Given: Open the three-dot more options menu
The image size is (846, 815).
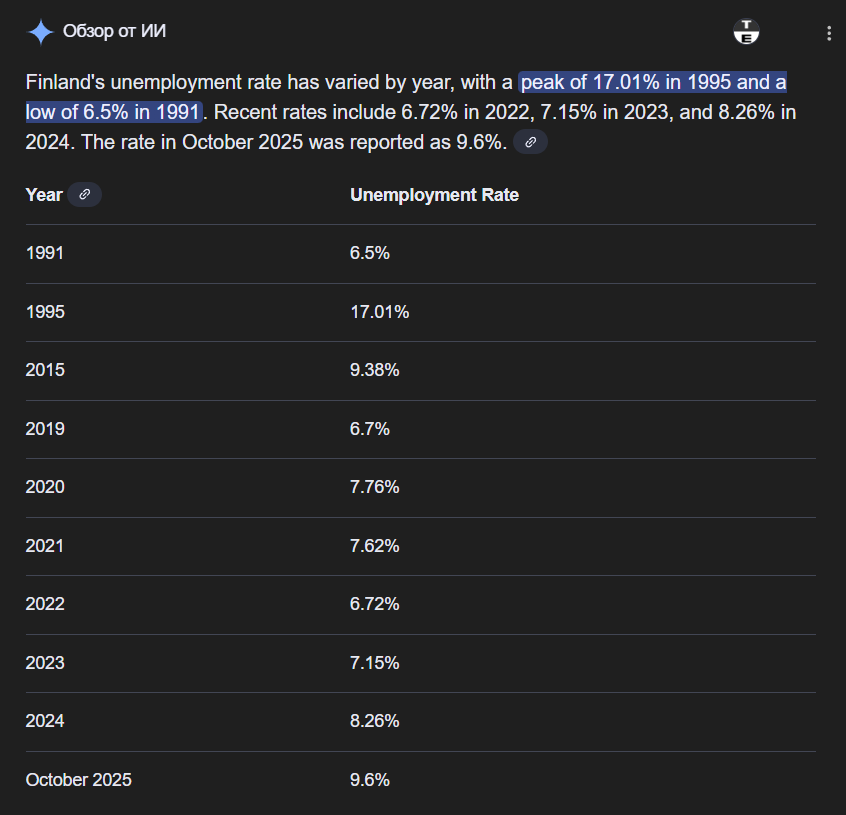Looking at the screenshot, I should 828,33.
